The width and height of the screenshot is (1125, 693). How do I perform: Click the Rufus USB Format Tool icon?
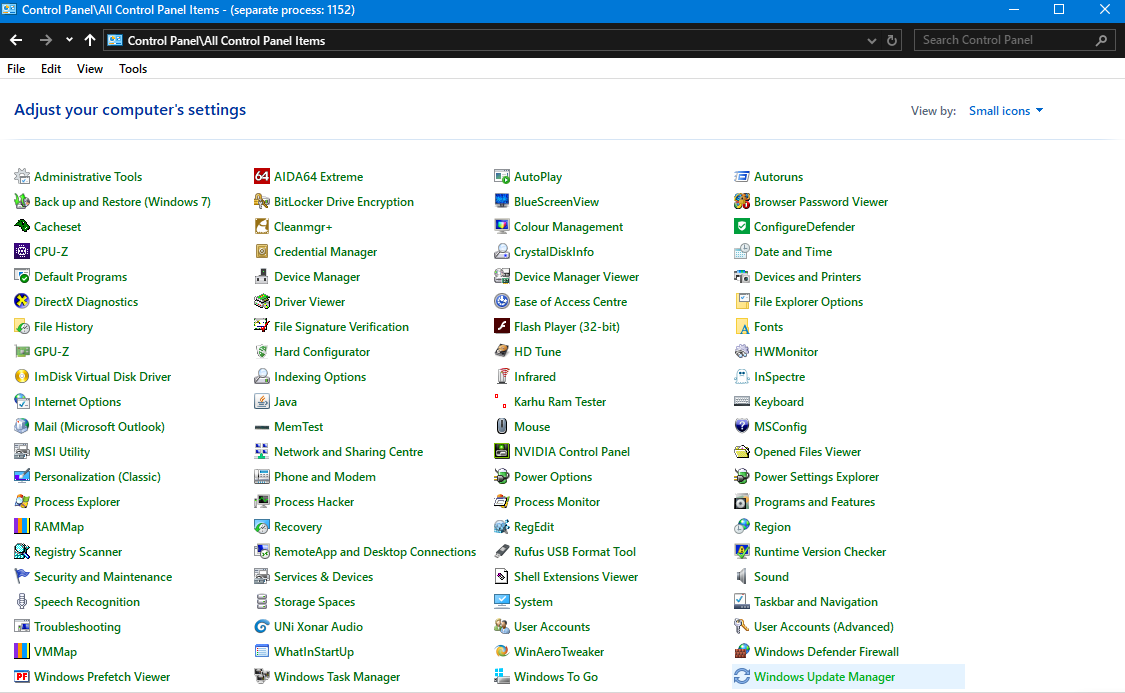(502, 552)
